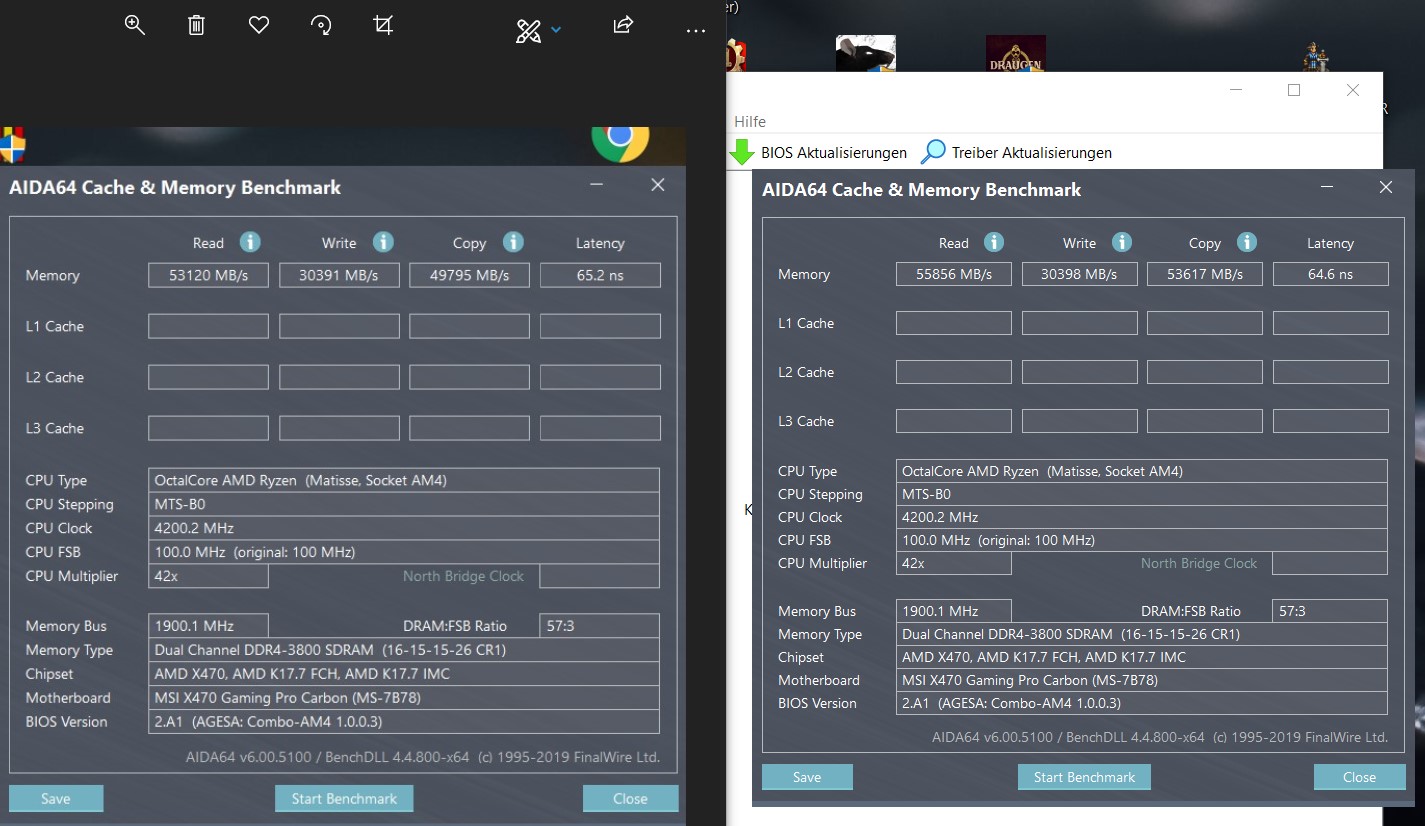Open the crop tool in Photos toolbar
Viewport: 1425px width, 826px height.
click(x=383, y=26)
